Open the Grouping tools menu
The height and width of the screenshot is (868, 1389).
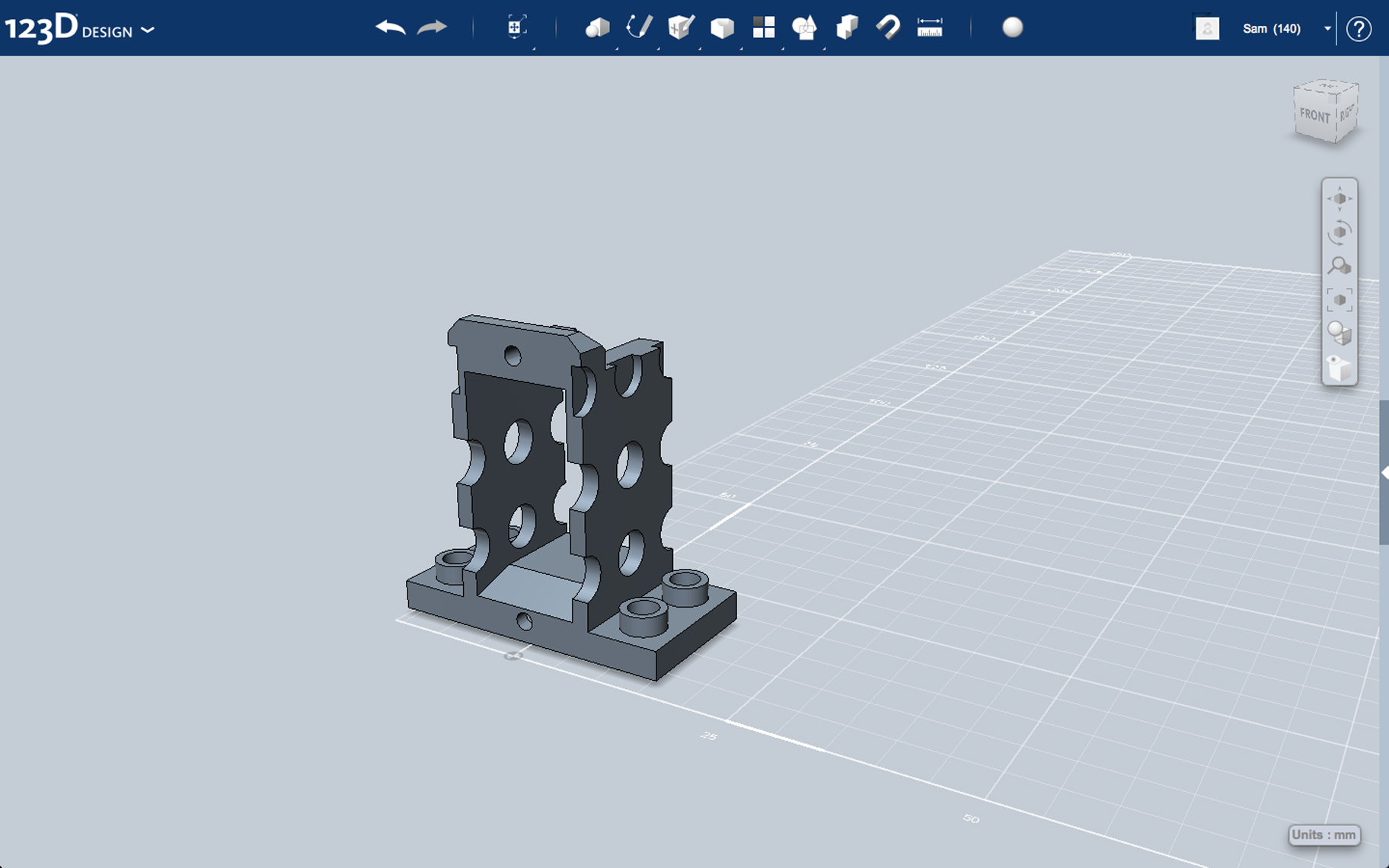[x=804, y=28]
